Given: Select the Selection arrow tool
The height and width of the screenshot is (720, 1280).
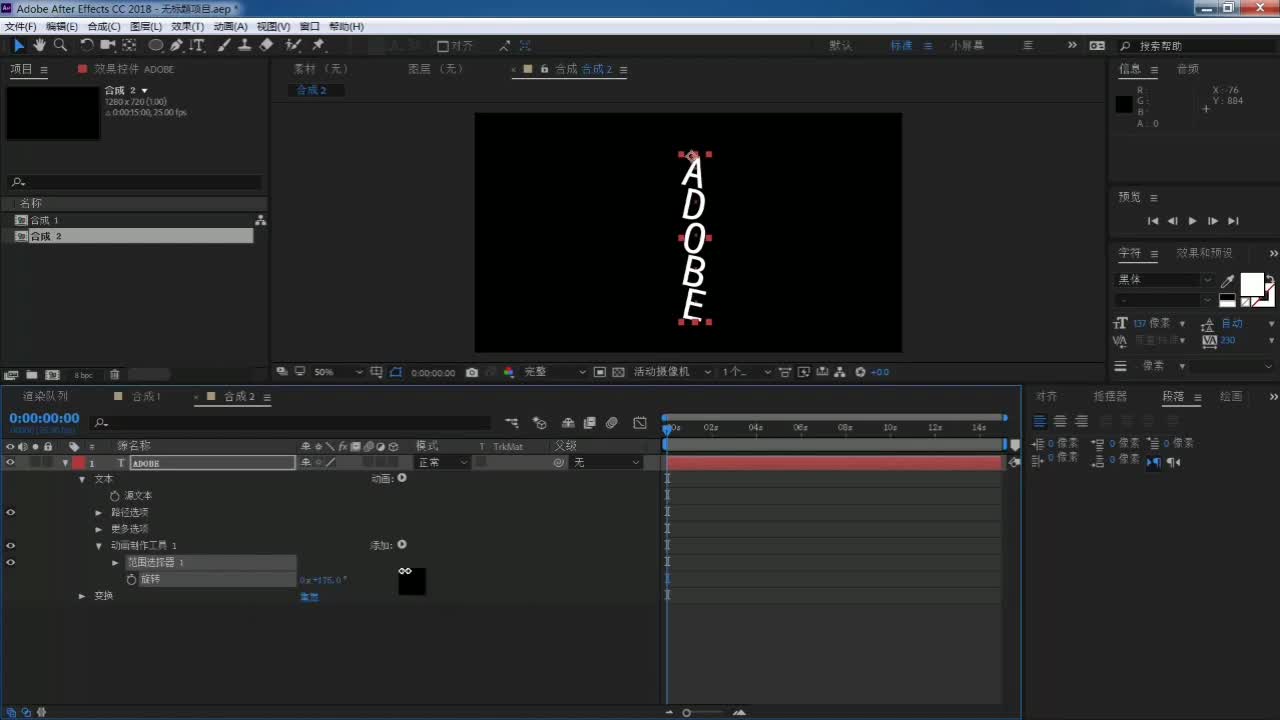Looking at the screenshot, I should 18,45.
